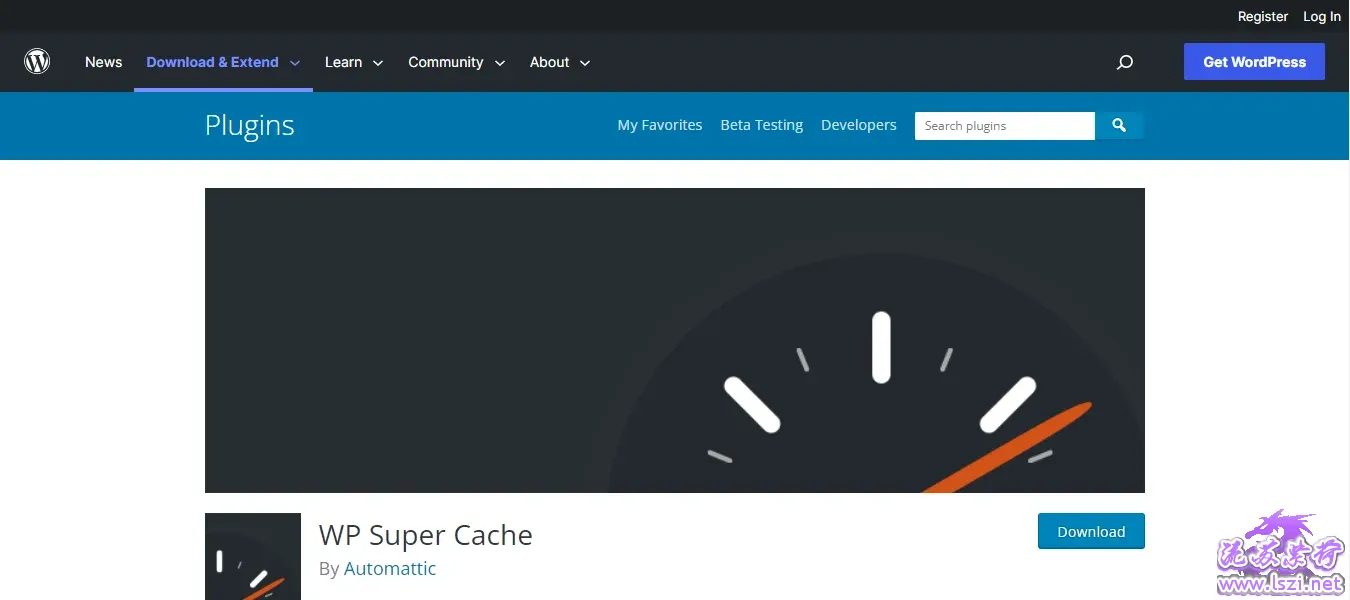Click the Log In link
Image resolution: width=1350 pixels, height=600 pixels.
(x=1322, y=16)
